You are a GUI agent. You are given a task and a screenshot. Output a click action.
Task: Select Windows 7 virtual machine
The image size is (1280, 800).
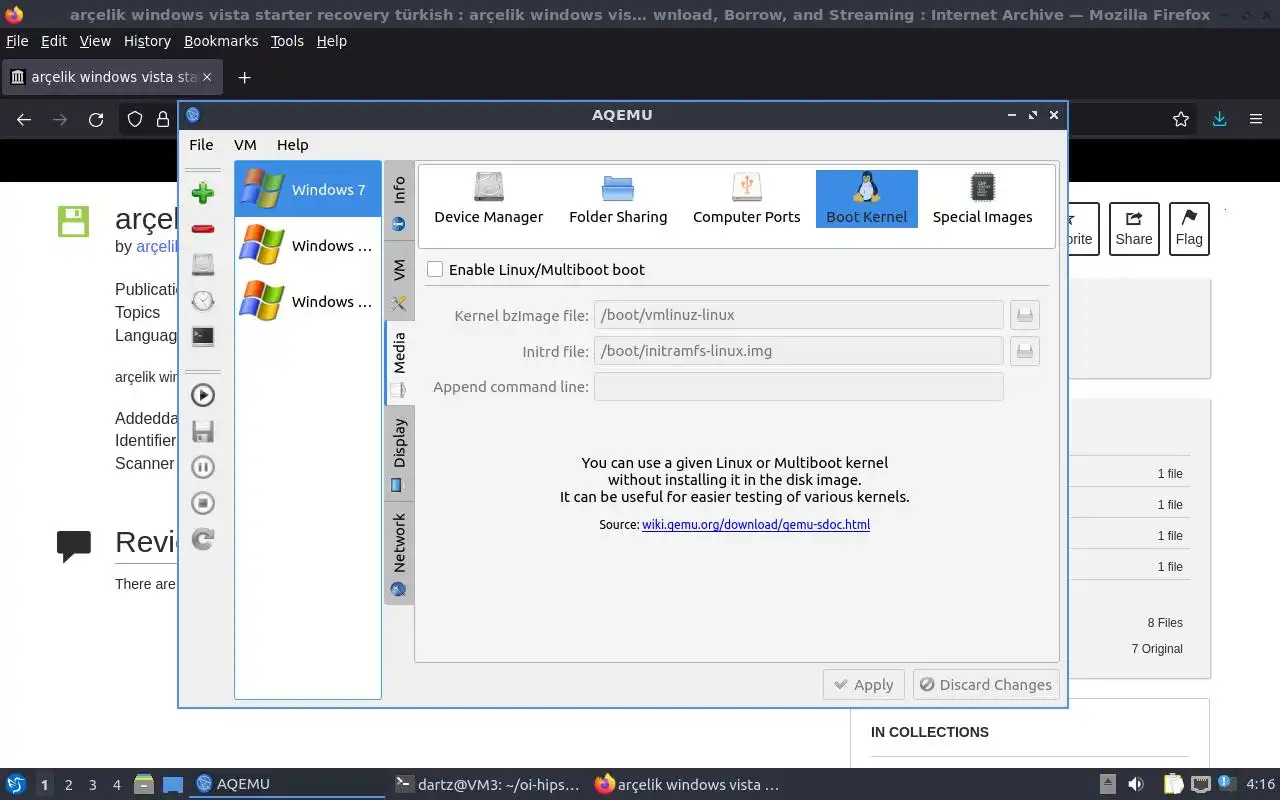[308, 189]
